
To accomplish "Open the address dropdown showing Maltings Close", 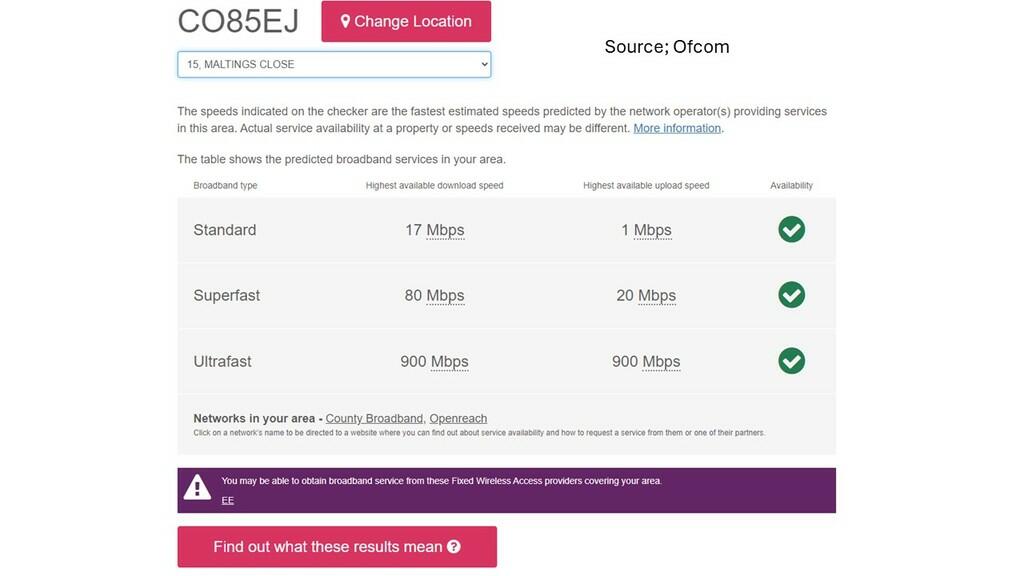I will pyautogui.click(x=334, y=64).
